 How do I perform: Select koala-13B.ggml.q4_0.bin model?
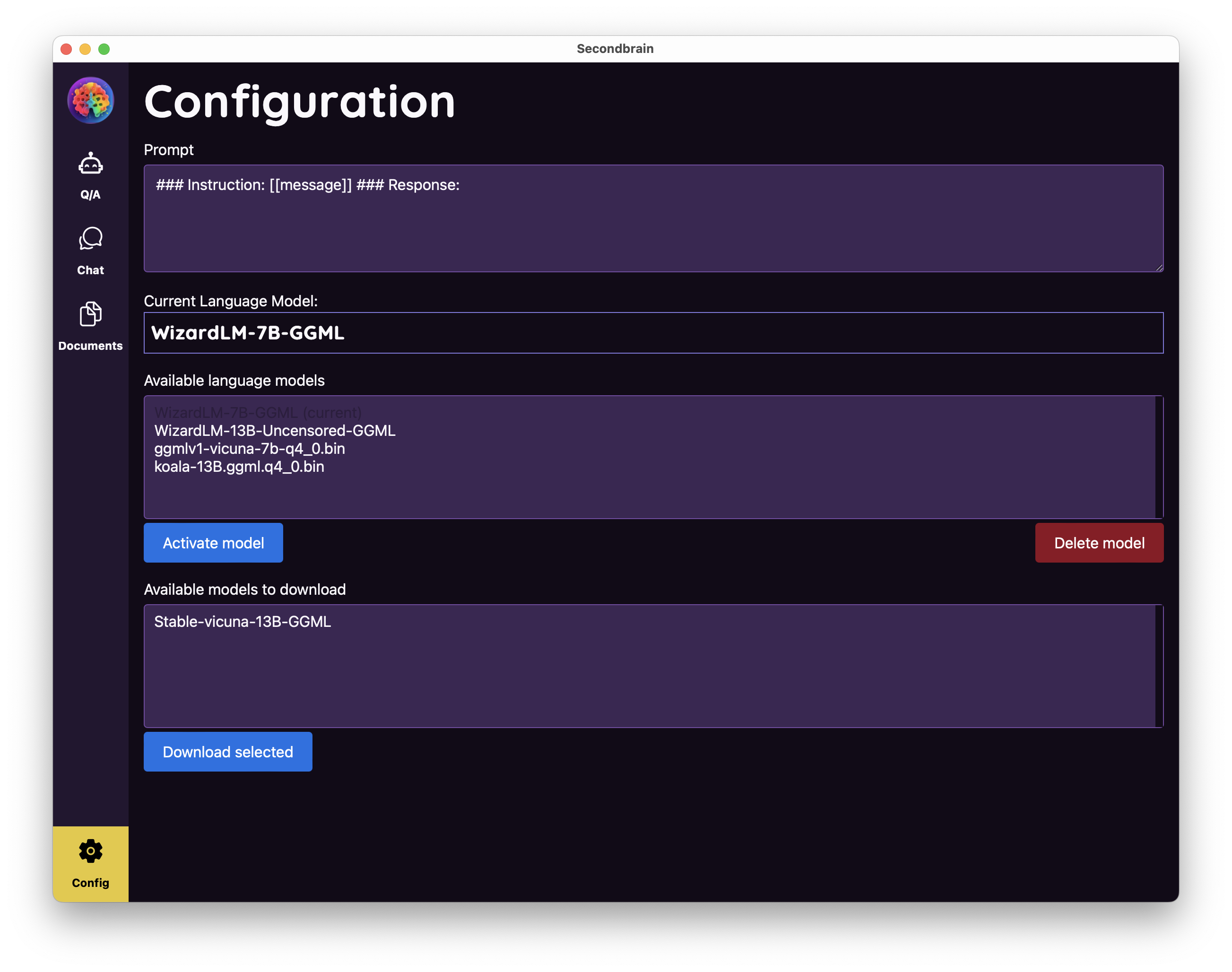[239, 467]
